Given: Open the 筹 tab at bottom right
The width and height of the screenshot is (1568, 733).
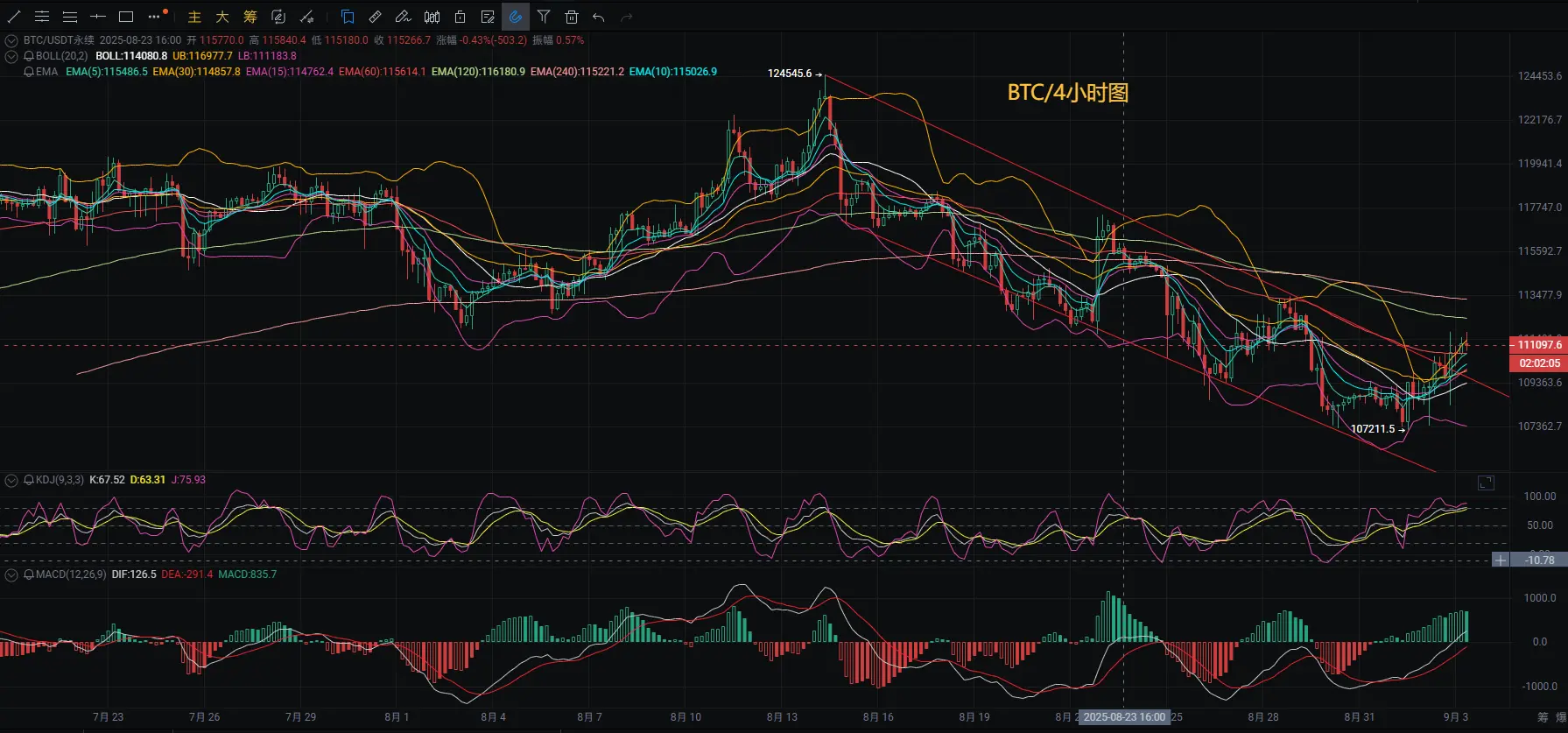Looking at the screenshot, I should click(x=1543, y=717).
